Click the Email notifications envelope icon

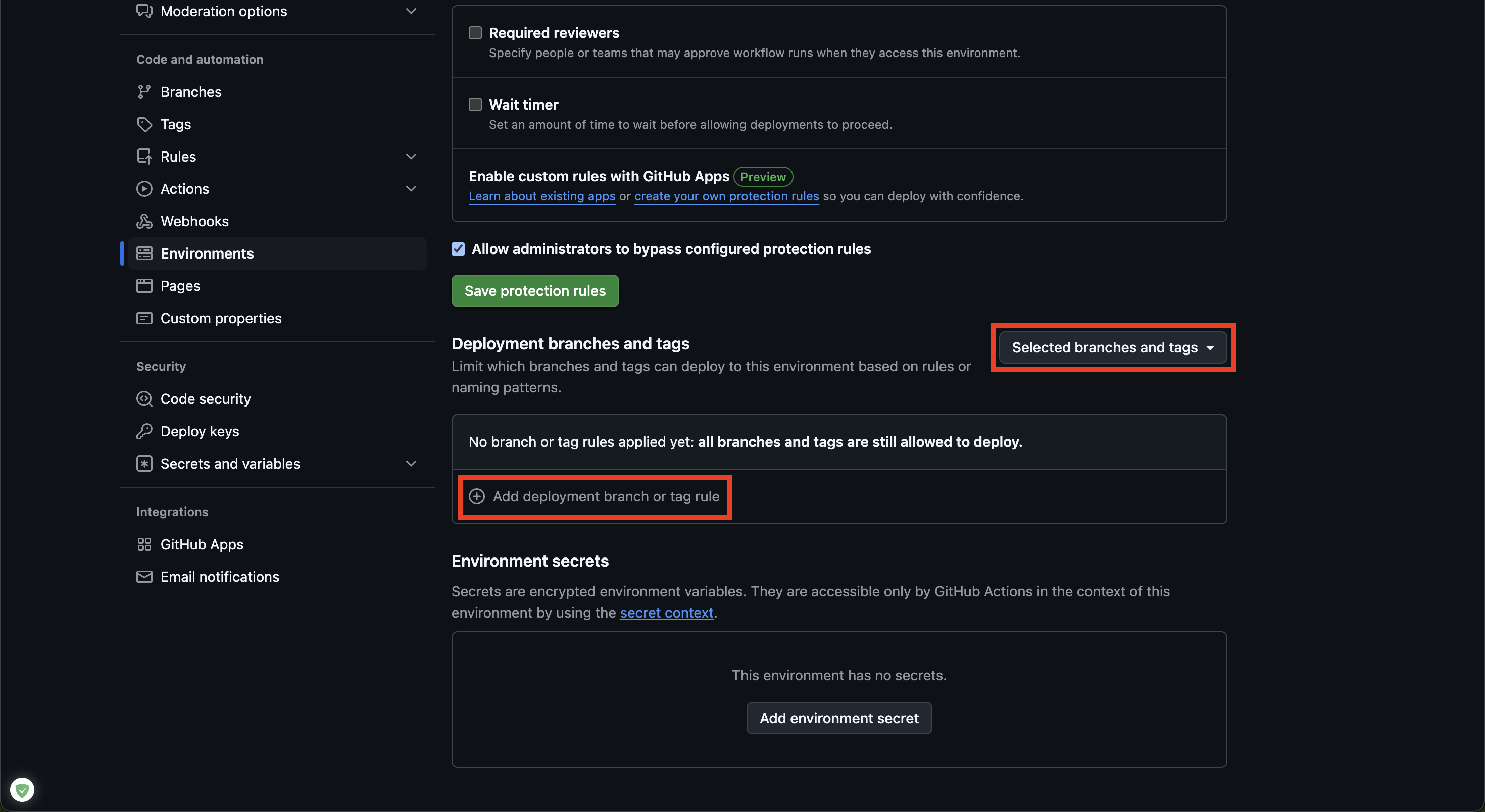coord(144,576)
